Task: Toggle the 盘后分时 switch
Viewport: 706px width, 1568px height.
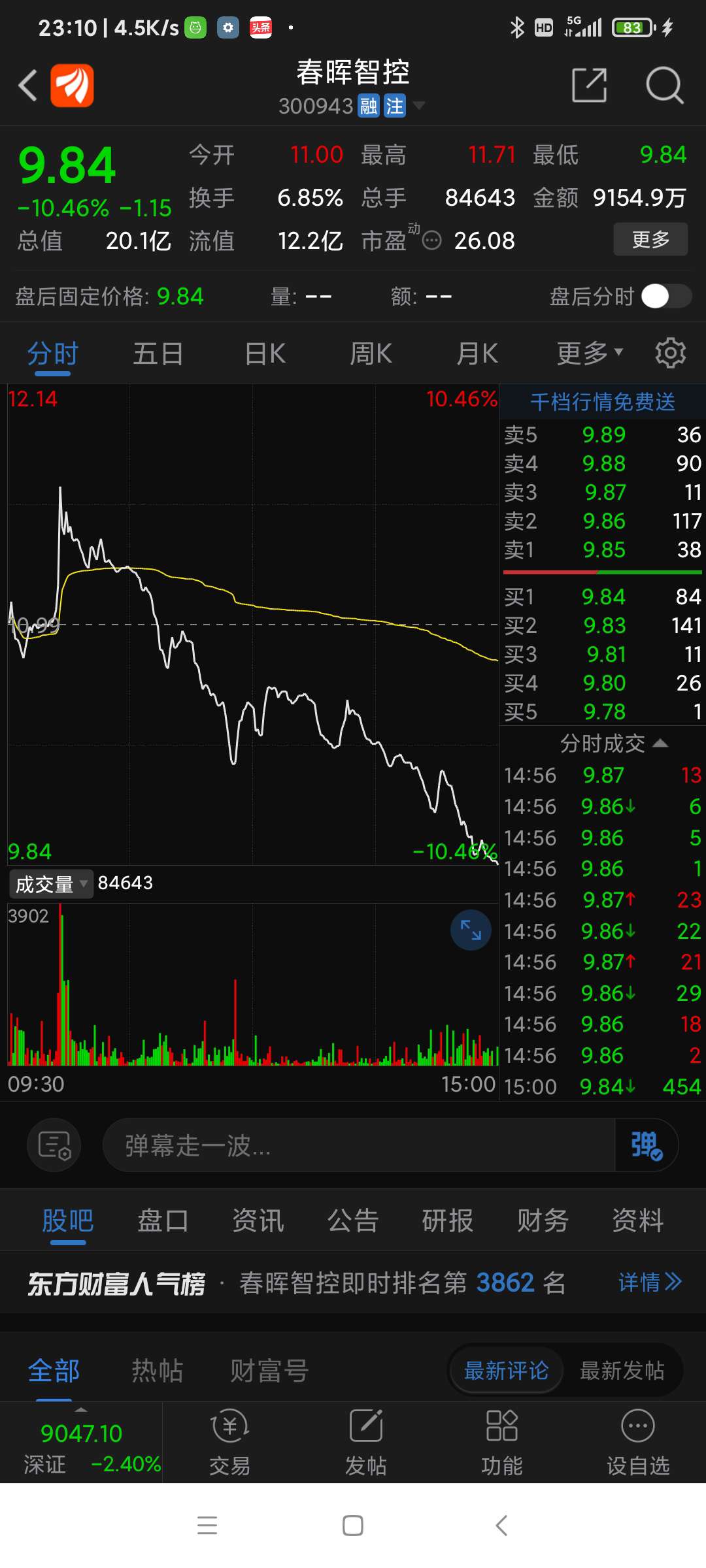Action: coord(666,296)
